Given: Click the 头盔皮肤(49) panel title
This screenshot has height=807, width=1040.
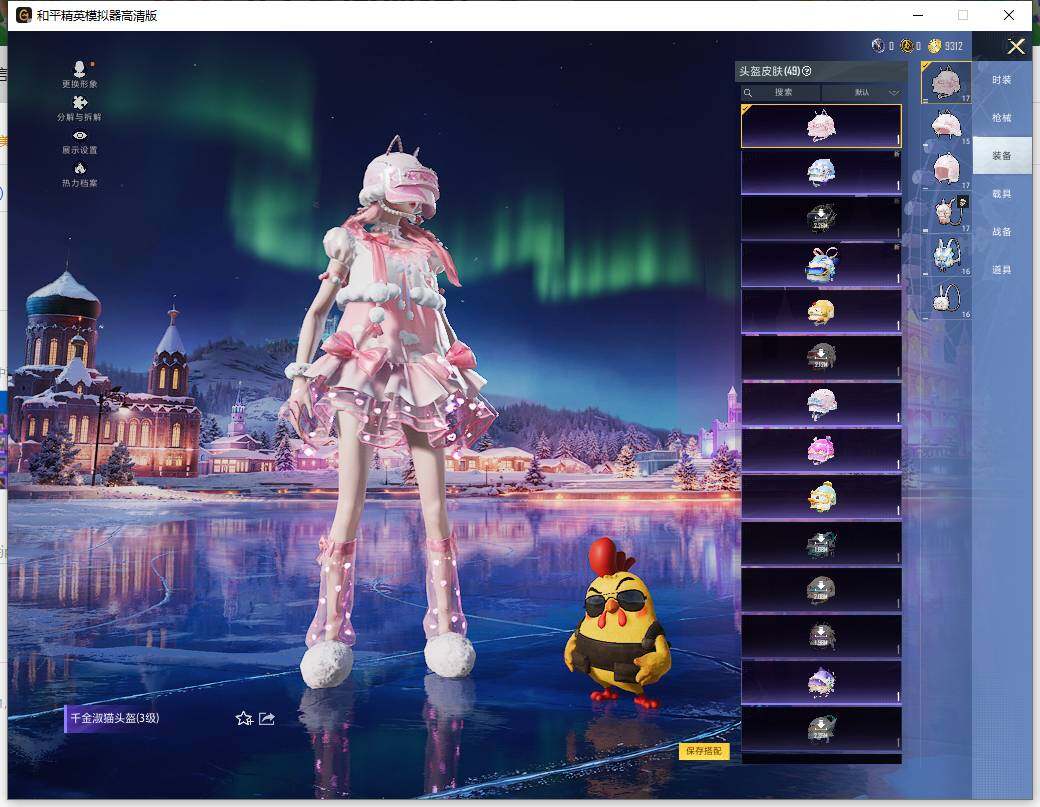Looking at the screenshot, I should click(769, 71).
